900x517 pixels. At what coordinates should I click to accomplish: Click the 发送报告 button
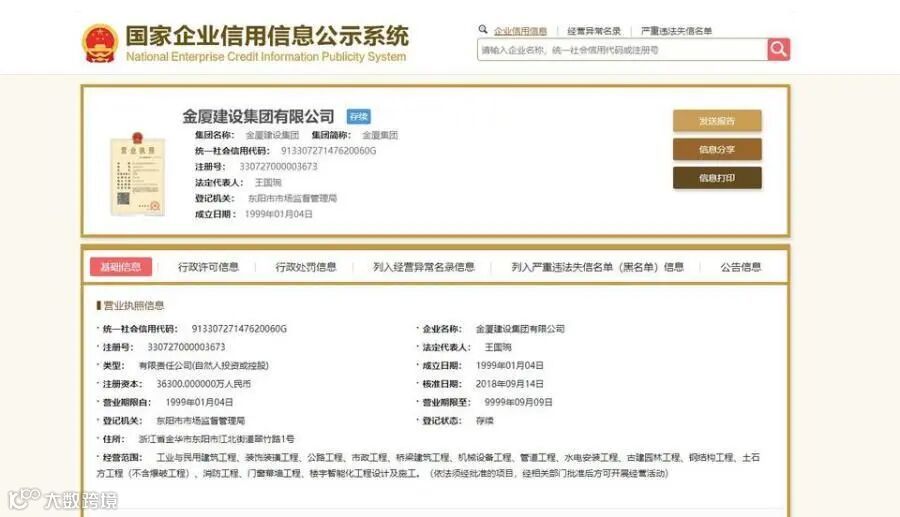(x=717, y=121)
